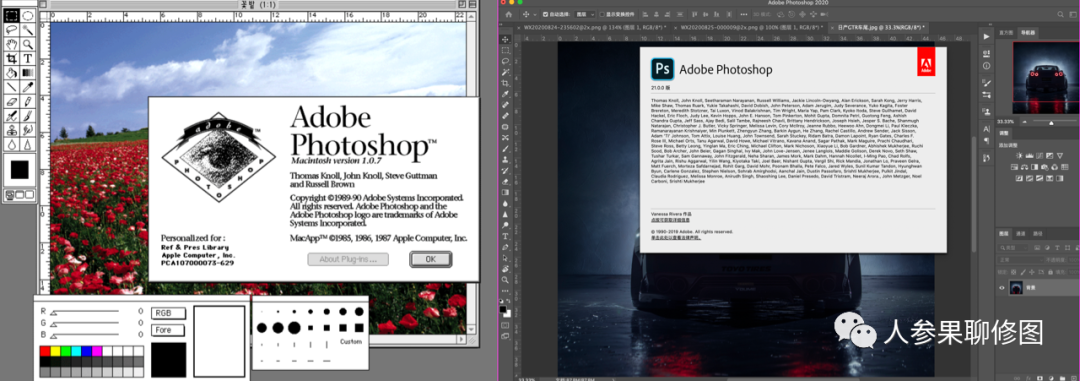Select the magic wand tool in Photoshop 1.0
Image resolution: width=1080 pixels, height=381 pixels.
pyautogui.click(x=28, y=30)
